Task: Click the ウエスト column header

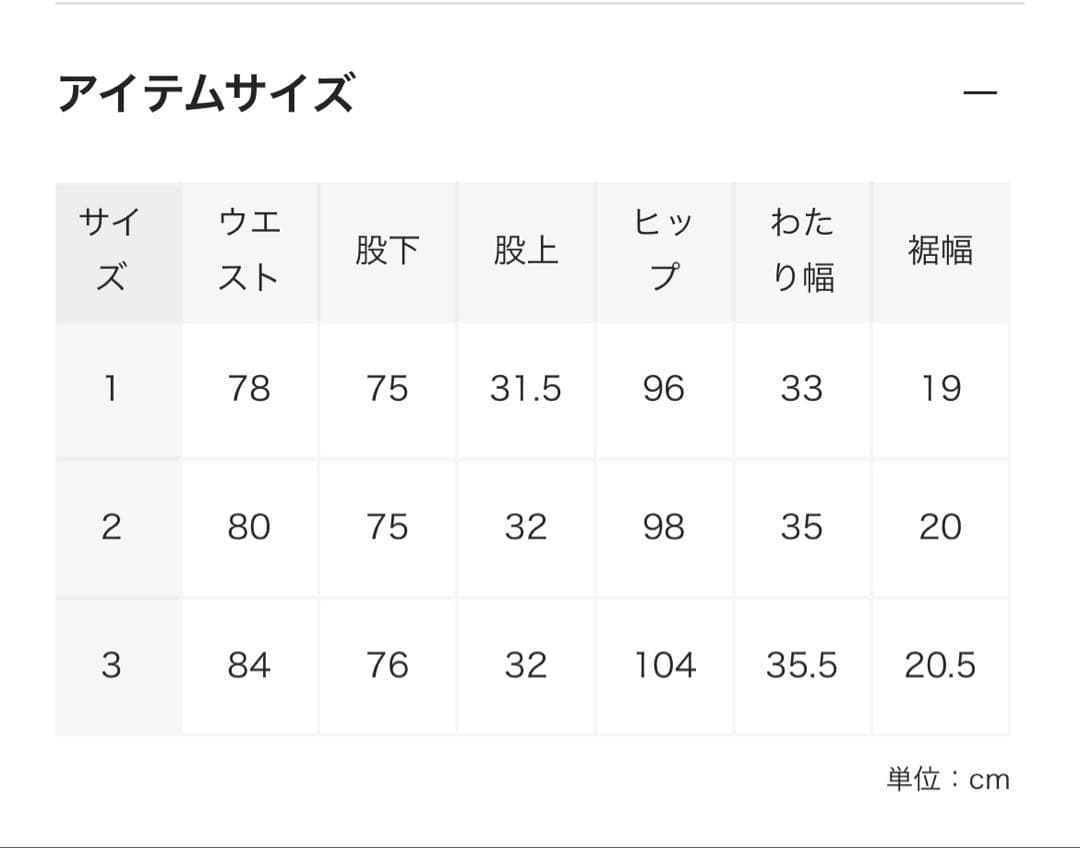Action: 249,250
